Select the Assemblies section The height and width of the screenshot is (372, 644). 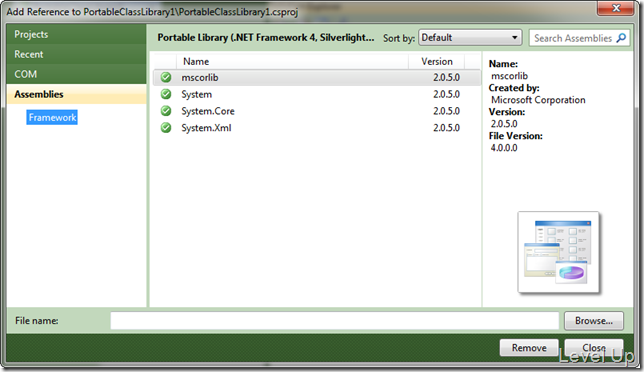click(76, 94)
